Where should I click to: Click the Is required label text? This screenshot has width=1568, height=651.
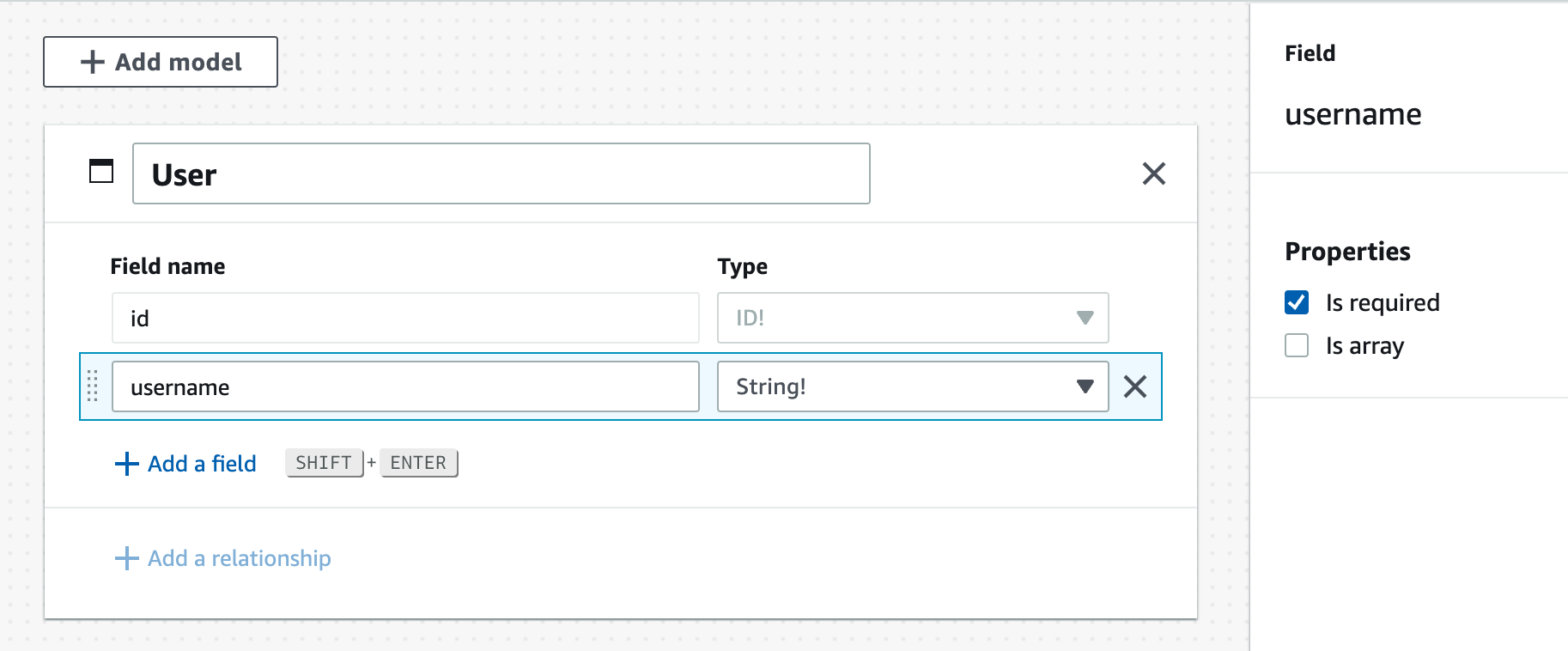(1383, 302)
